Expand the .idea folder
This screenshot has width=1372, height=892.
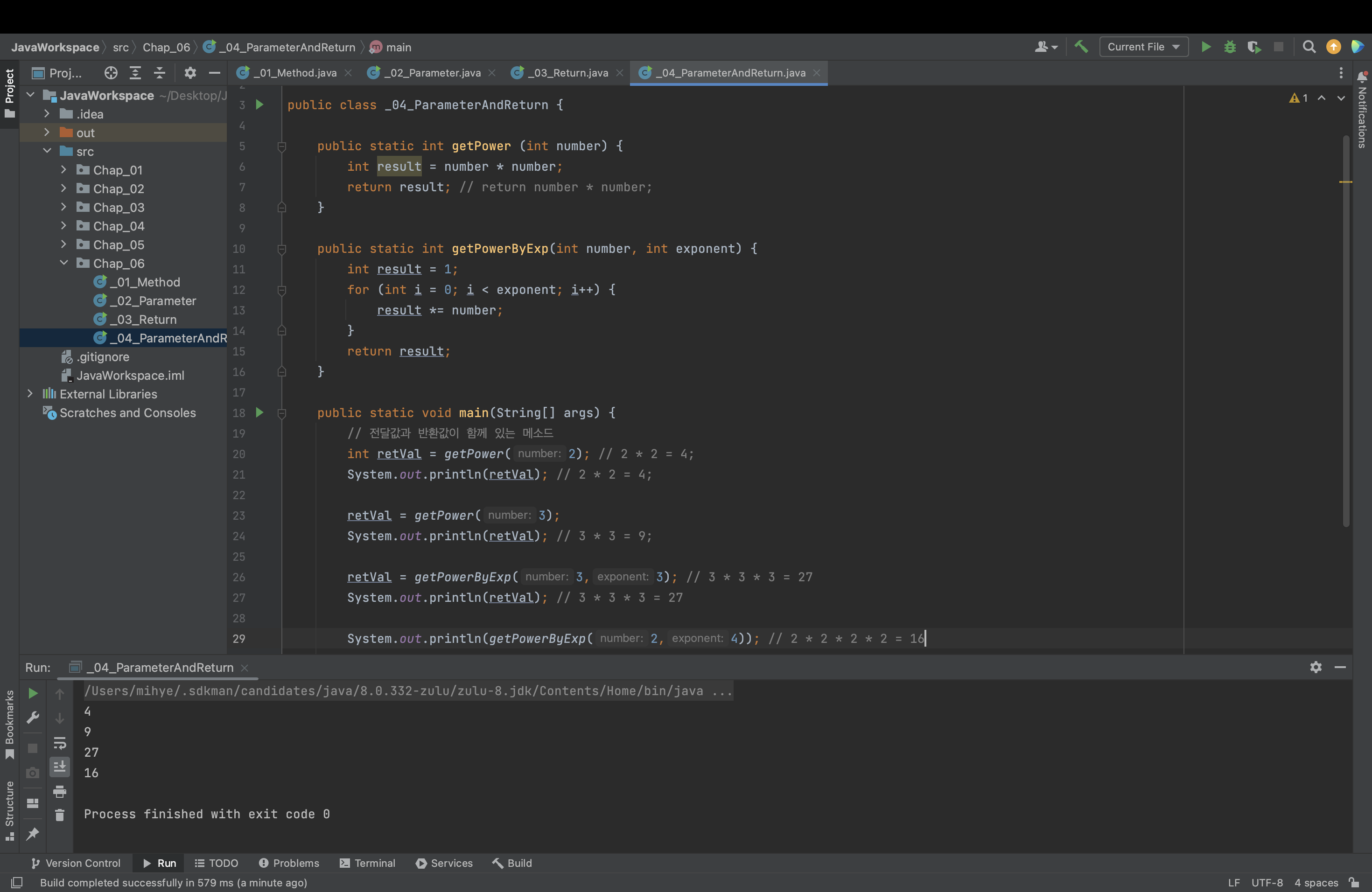click(47, 113)
